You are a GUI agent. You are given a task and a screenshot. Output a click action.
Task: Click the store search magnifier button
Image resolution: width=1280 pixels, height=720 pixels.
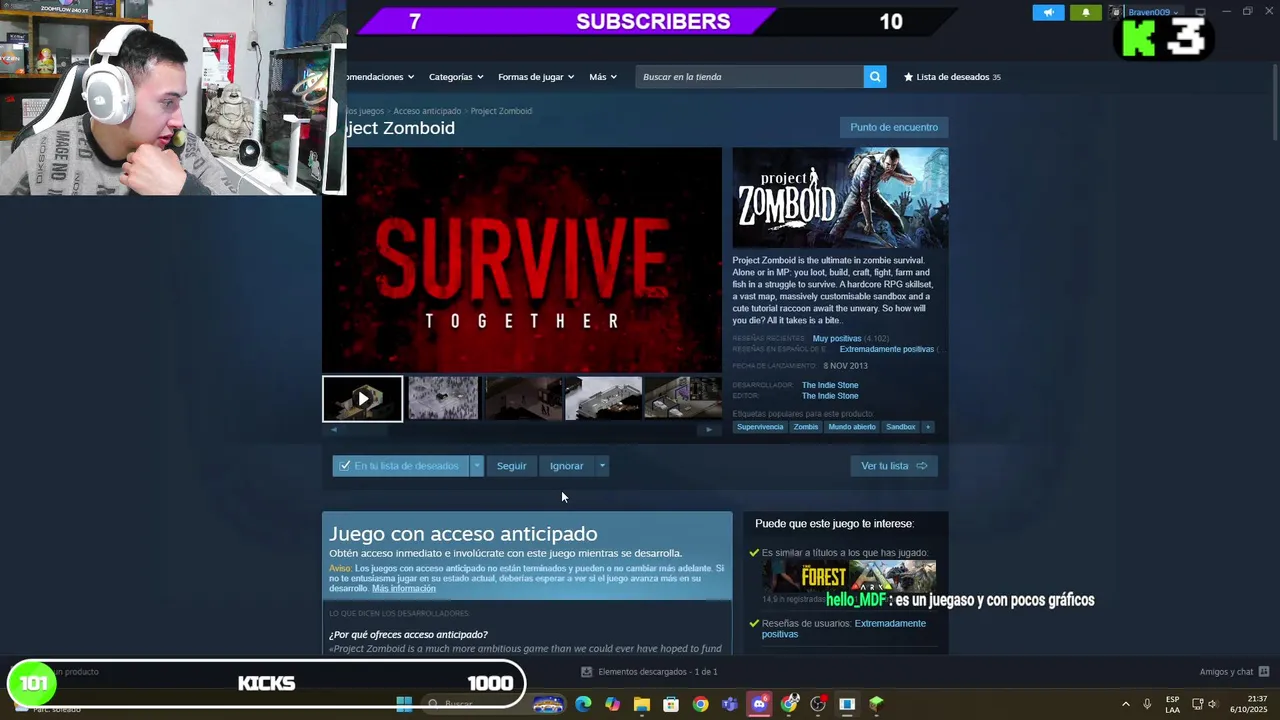coord(875,77)
